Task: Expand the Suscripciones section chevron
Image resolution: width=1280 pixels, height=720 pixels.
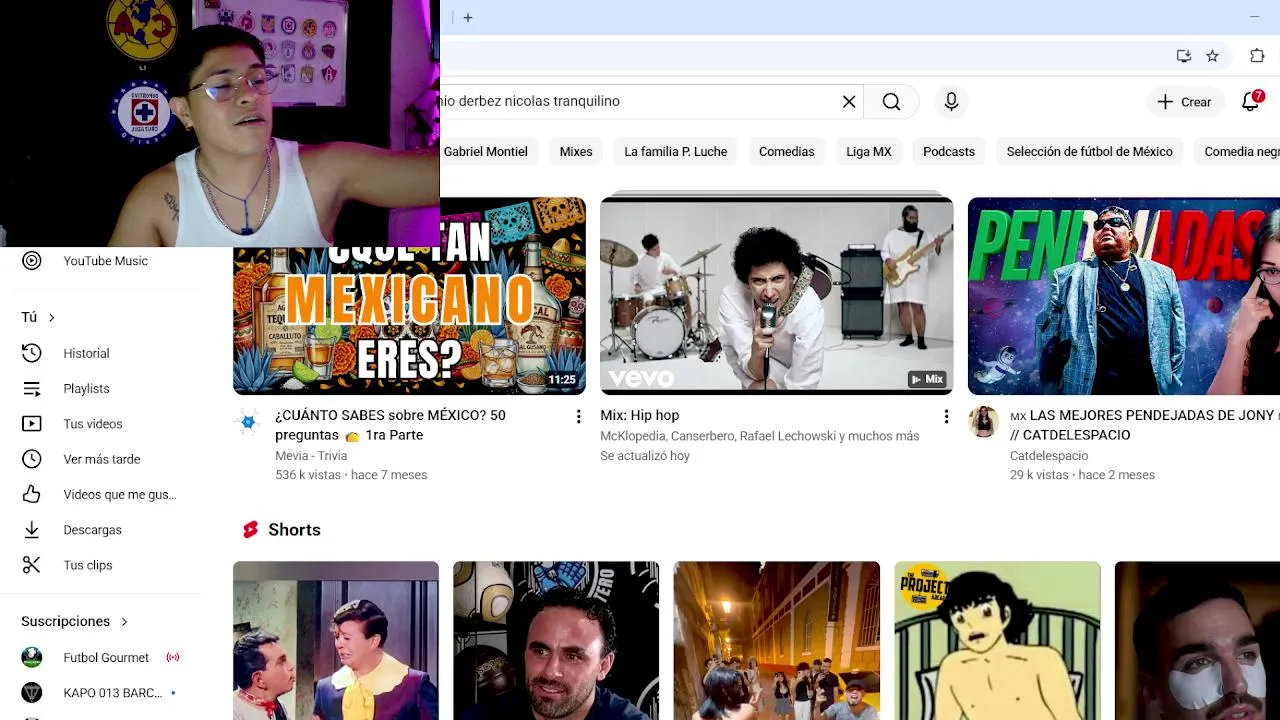Action: pos(124,622)
